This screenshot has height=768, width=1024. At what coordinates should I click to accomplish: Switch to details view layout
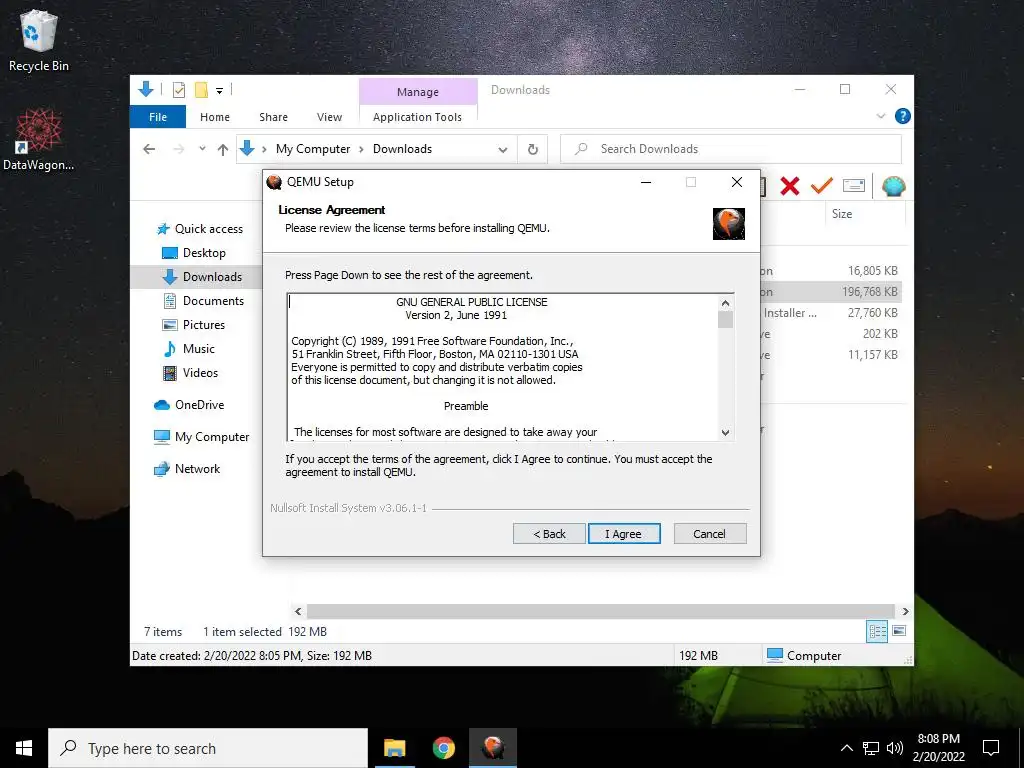877,631
